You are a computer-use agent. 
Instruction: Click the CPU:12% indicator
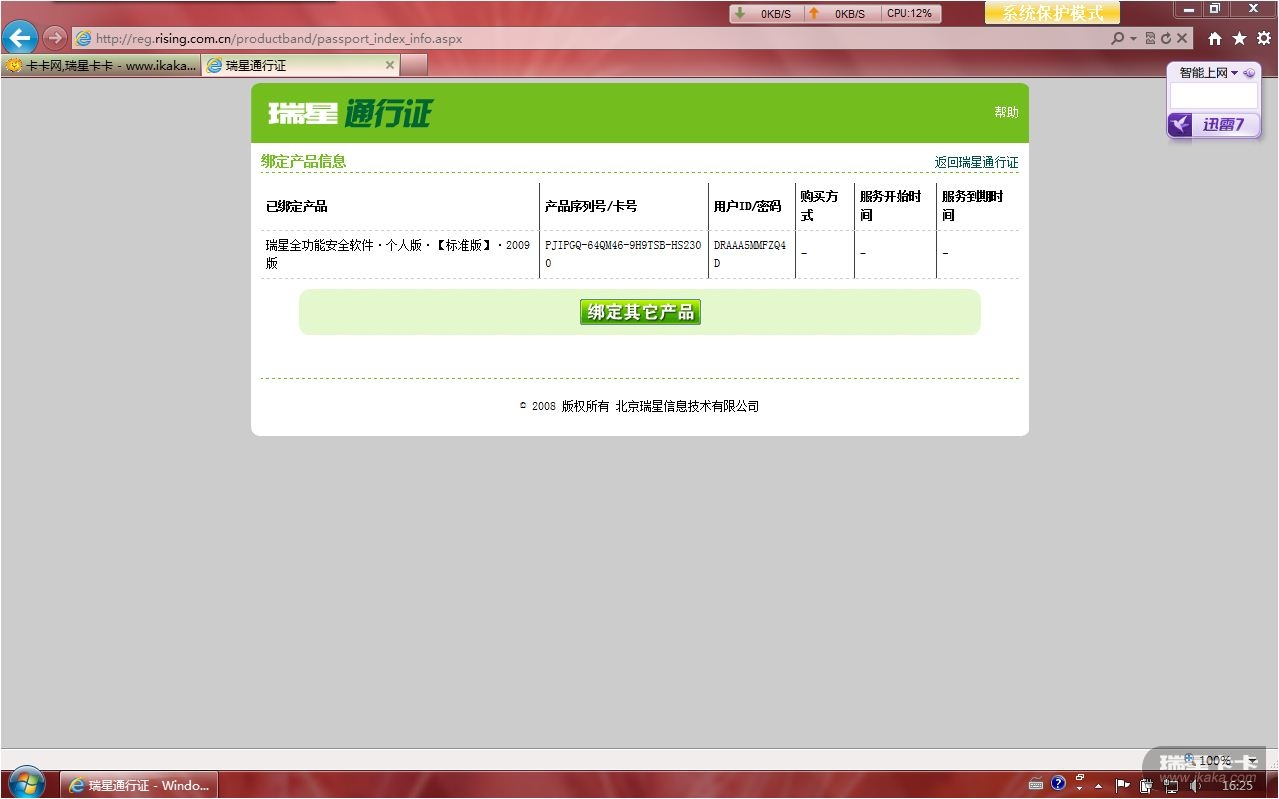(x=910, y=13)
